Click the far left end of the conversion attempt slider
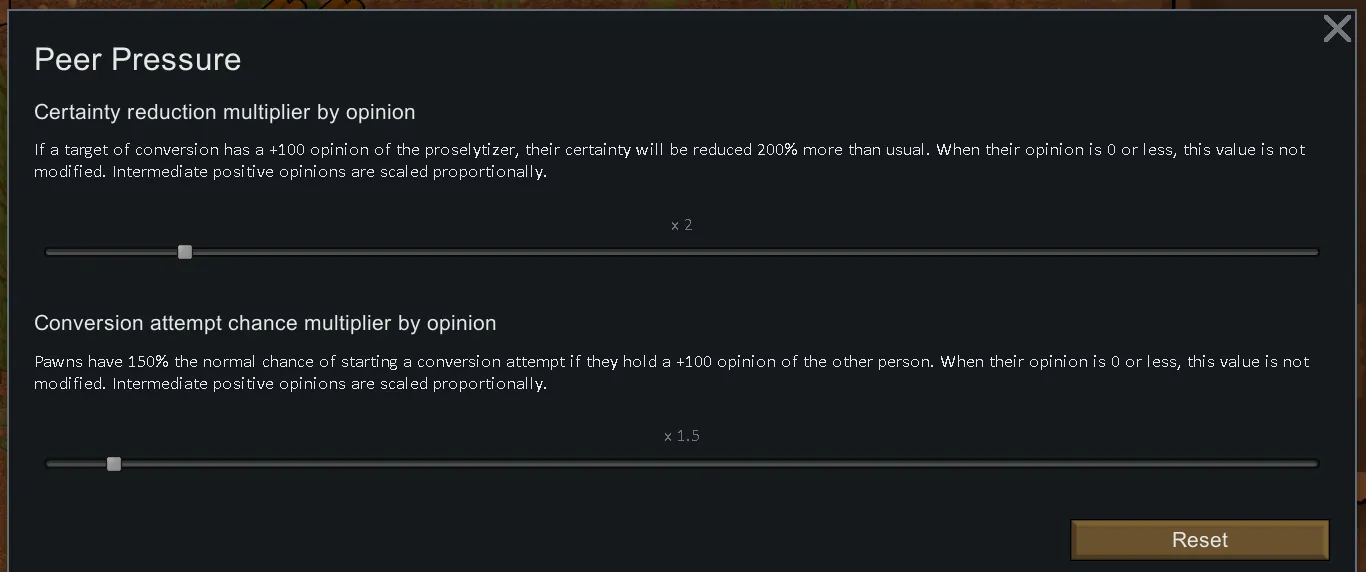The height and width of the screenshot is (572, 1366). (50, 464)
